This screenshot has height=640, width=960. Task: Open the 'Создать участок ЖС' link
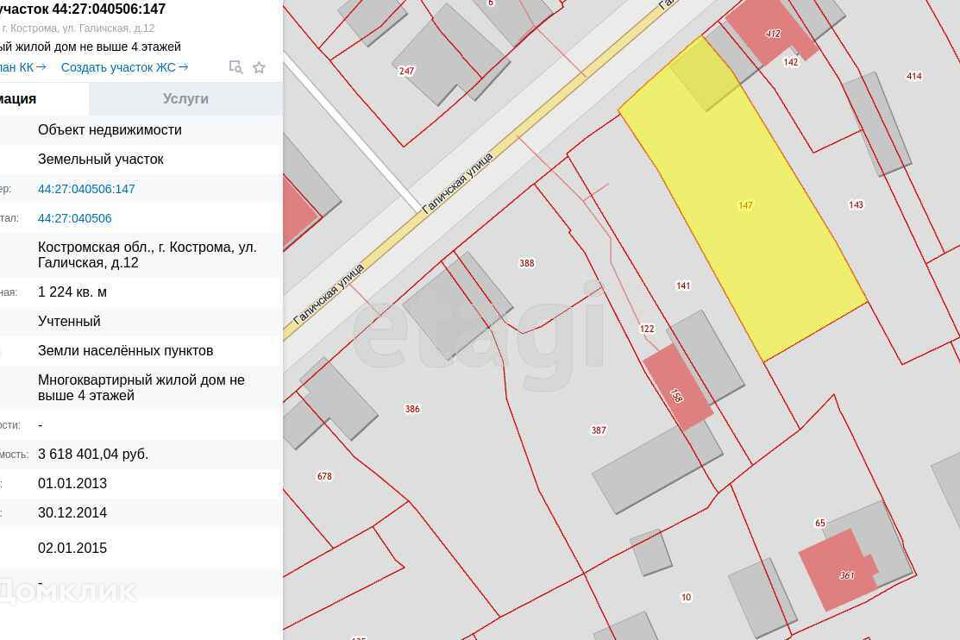(x=124, y=67)
